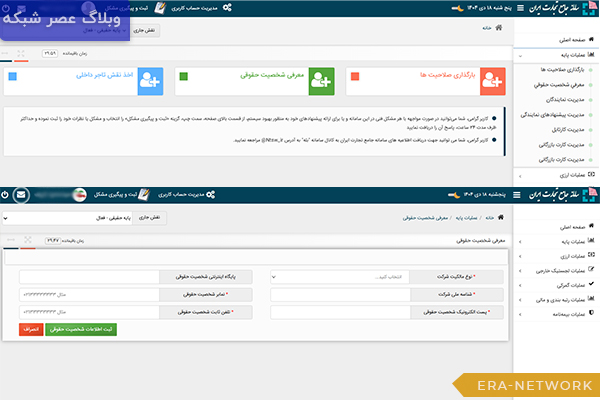Toggle moon night-mode icon on form page header
This screenshot has width=600, height=400.
[454, 195]
